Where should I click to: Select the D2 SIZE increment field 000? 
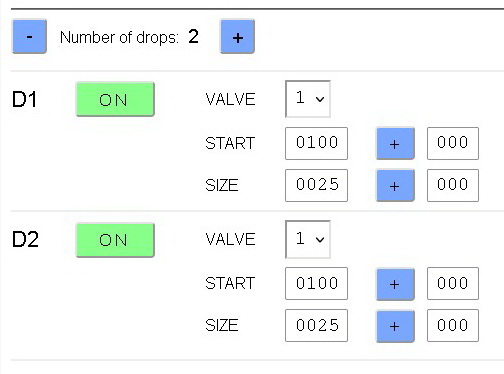(453, 326)
